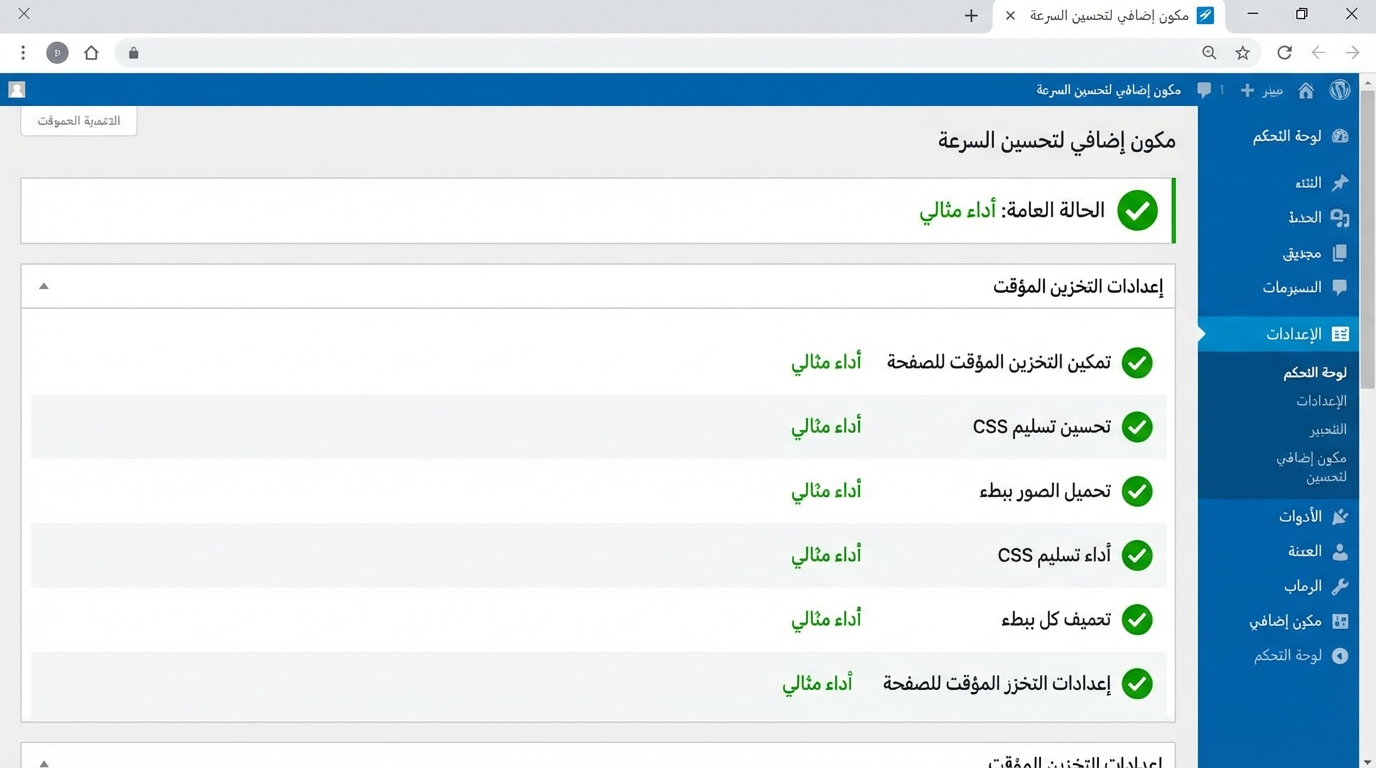This screenshot has height=768, width=1376.
Task: Click the green check beside تحميل الصور ببطء
Action: coord(1137,491)
